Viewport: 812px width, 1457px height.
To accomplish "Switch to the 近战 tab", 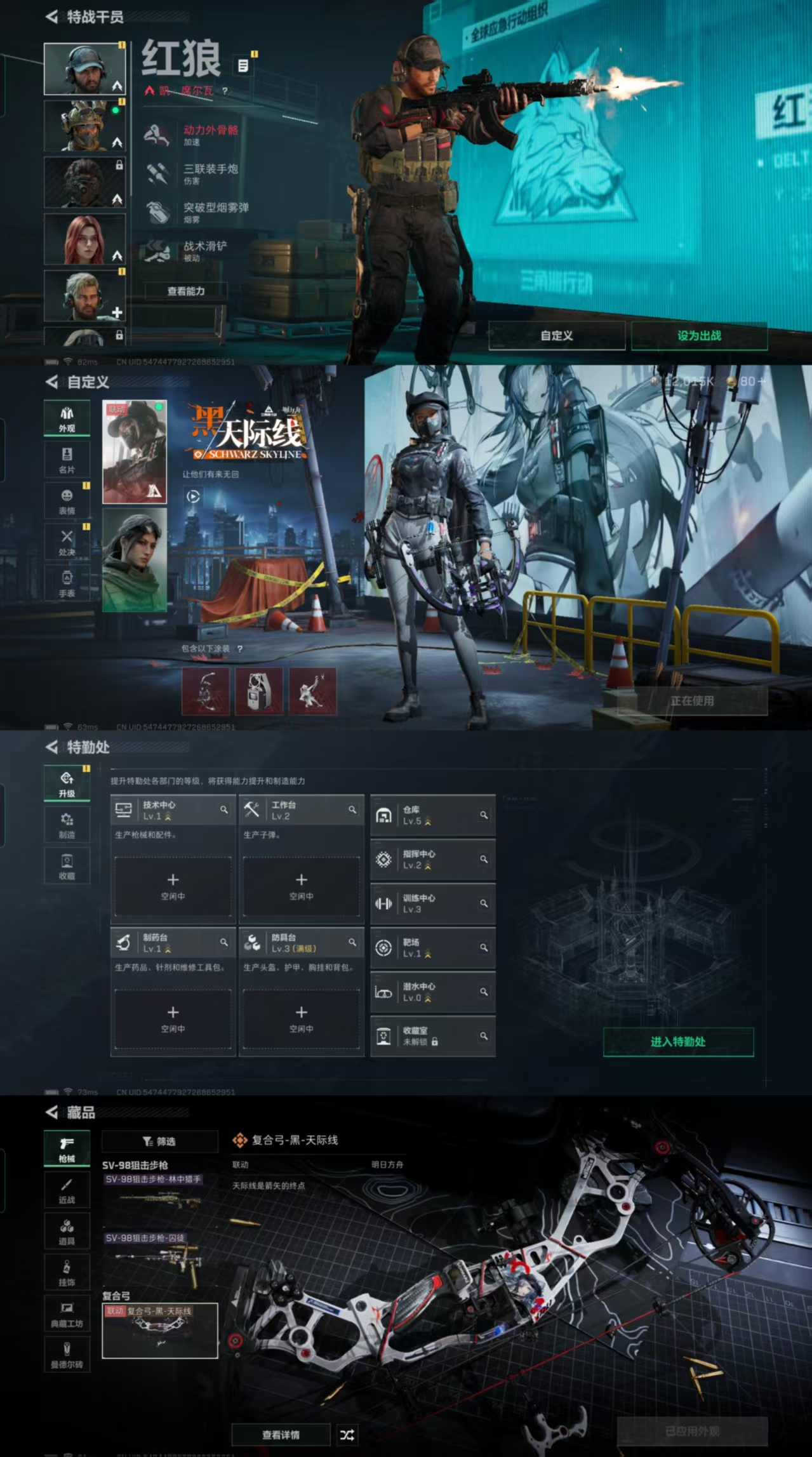I will (x=67, y=1190).
